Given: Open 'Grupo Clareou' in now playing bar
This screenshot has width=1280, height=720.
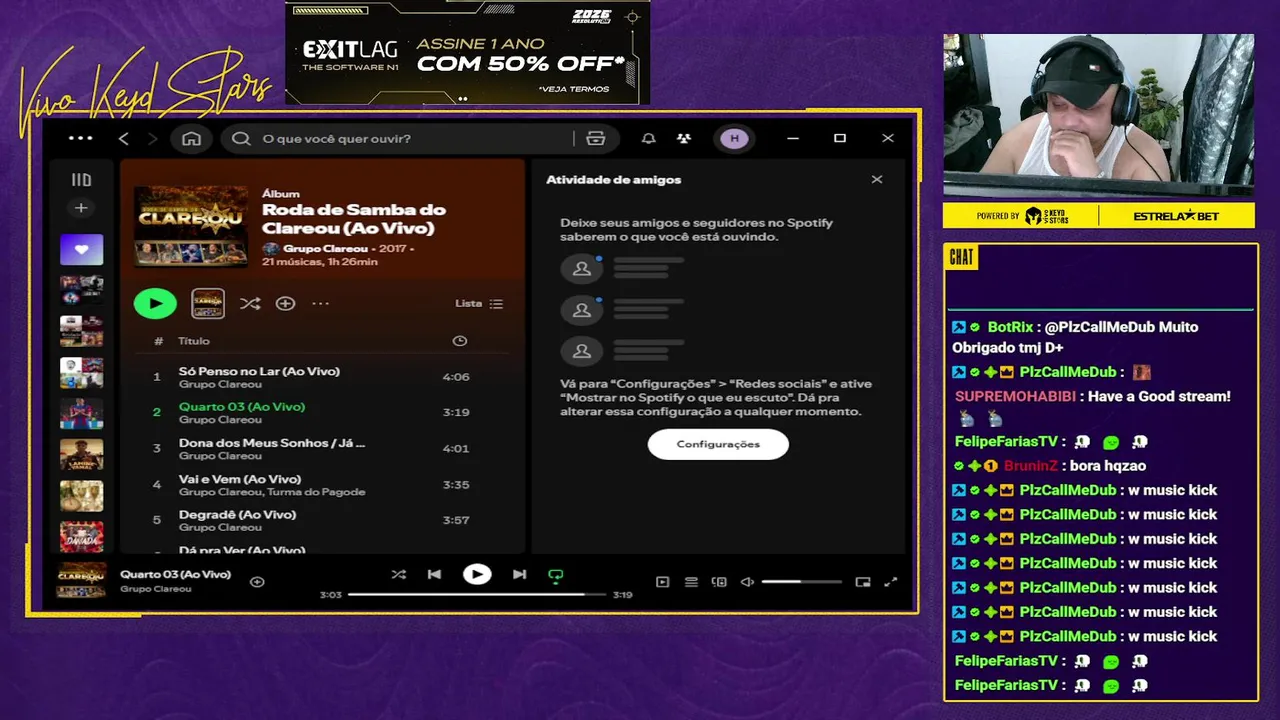Looking at the screenshot, I should [156, 589].
